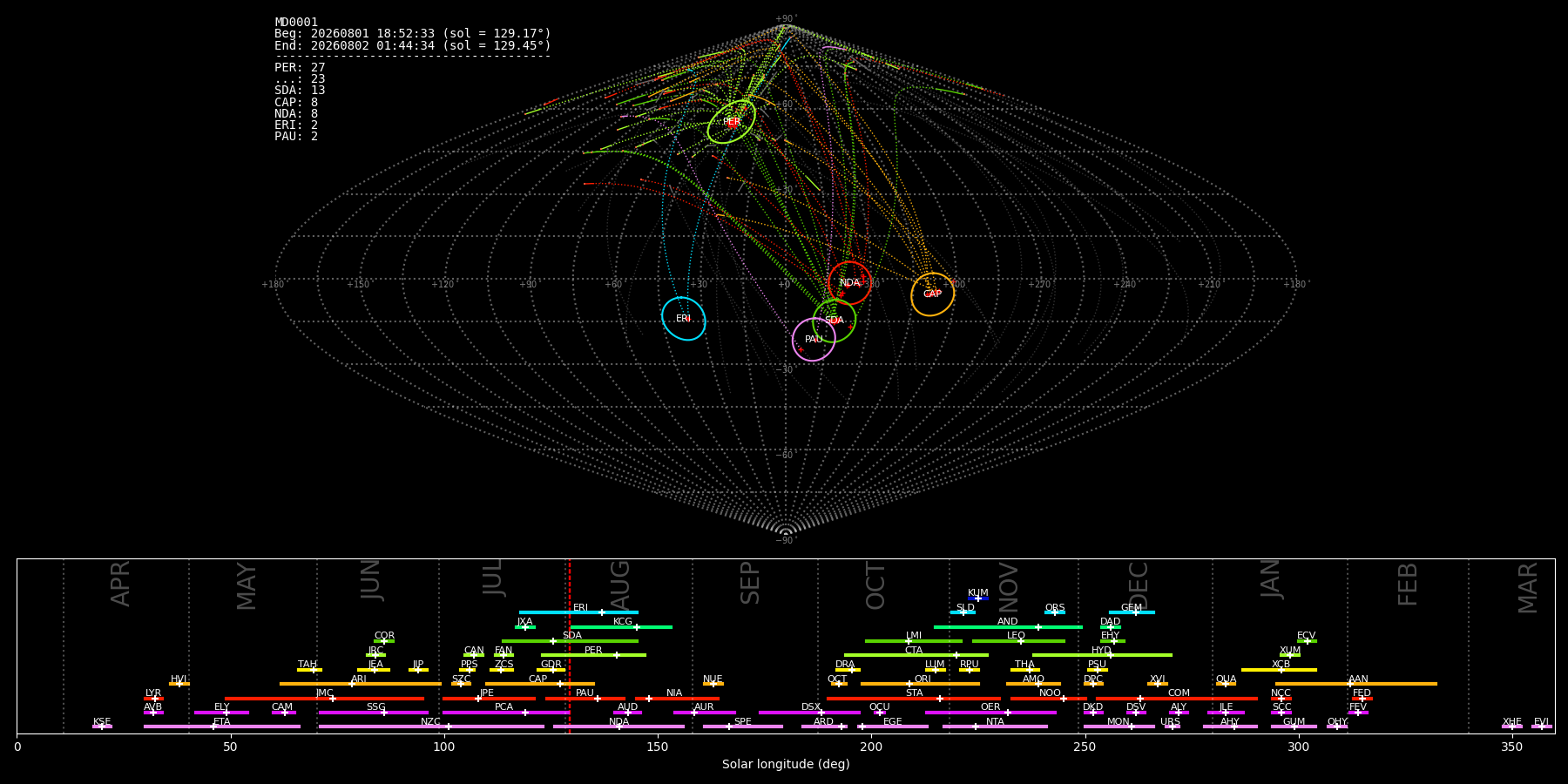Select the 'ERI: 2' legend count
1568x784 pixels.
296,125
